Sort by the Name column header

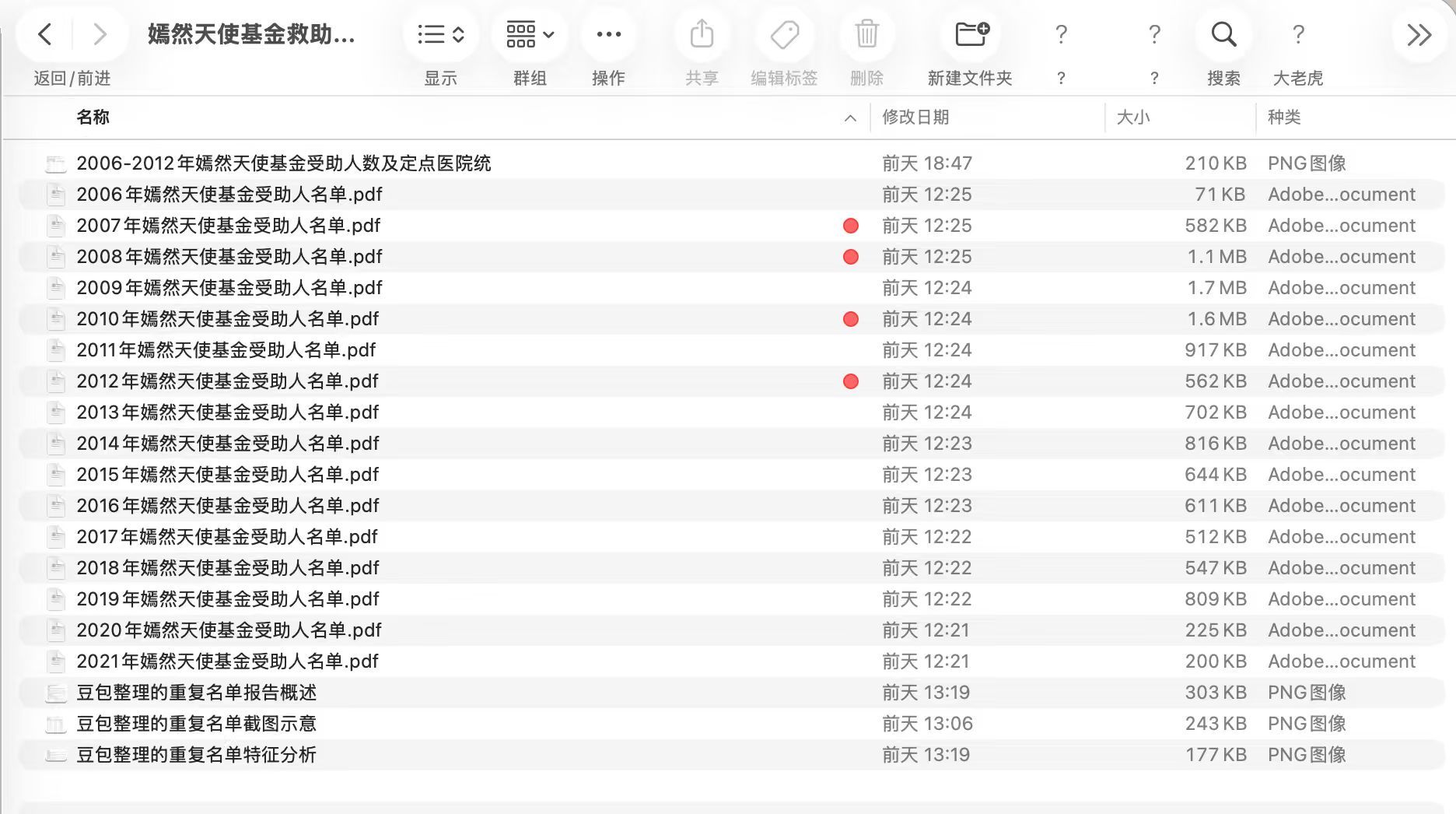[x=93, y=118]
